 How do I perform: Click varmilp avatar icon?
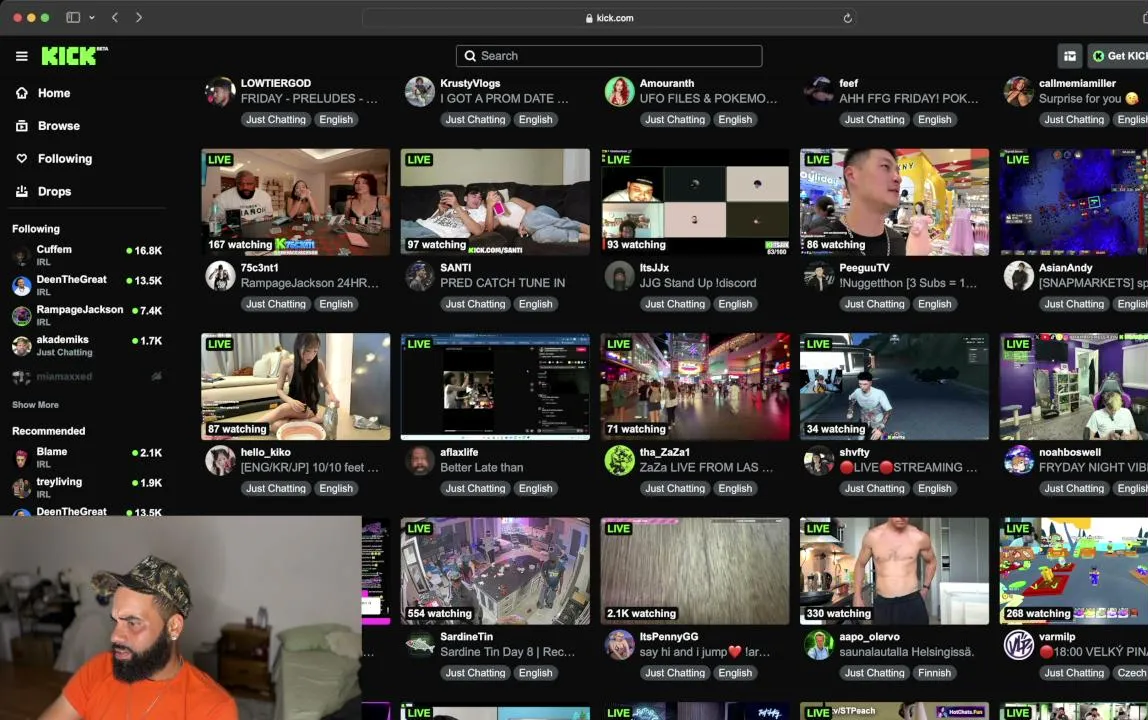1018,645
